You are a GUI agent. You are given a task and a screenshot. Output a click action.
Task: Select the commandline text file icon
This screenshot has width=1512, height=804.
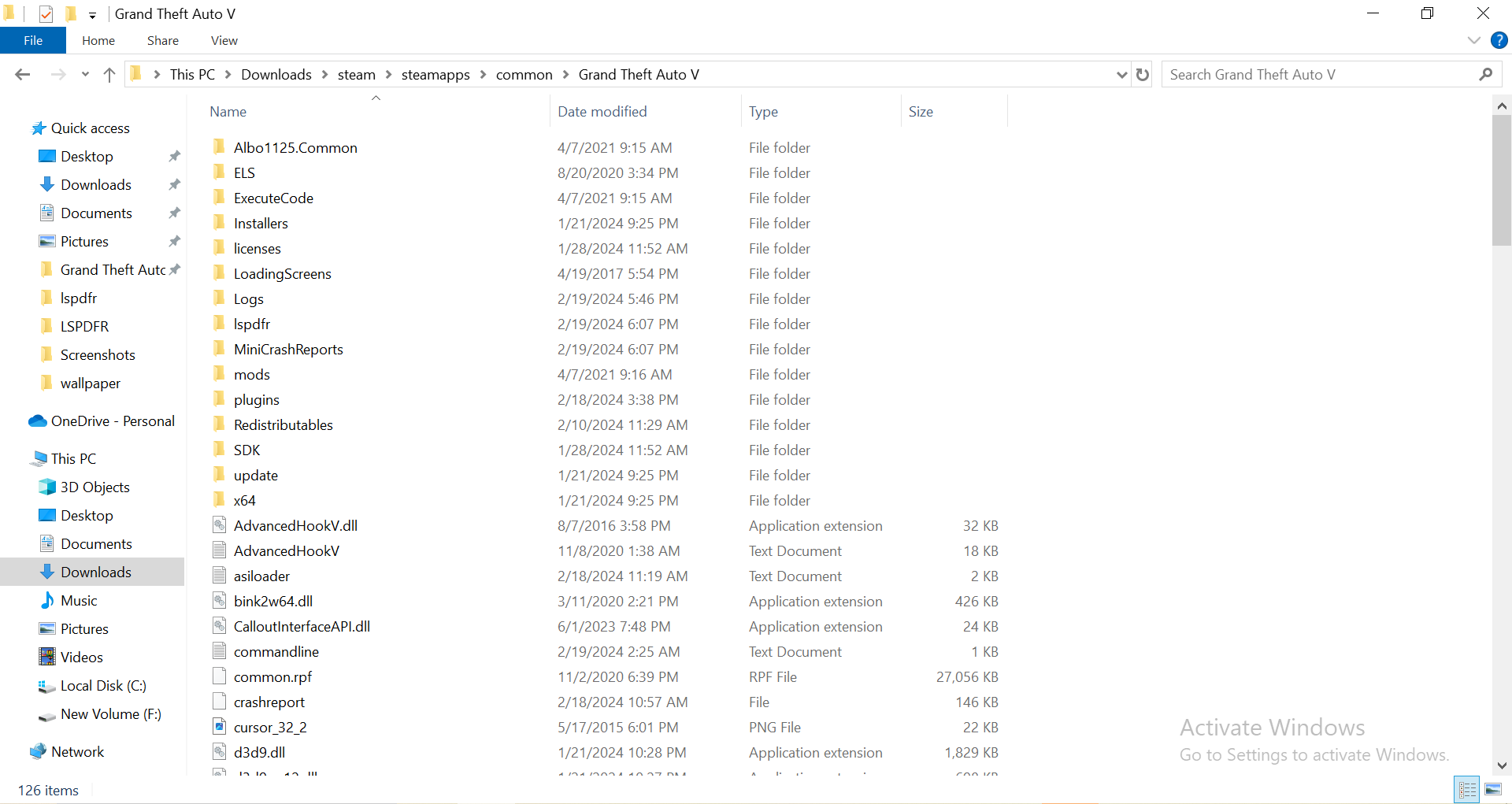[x=220, y=651]
